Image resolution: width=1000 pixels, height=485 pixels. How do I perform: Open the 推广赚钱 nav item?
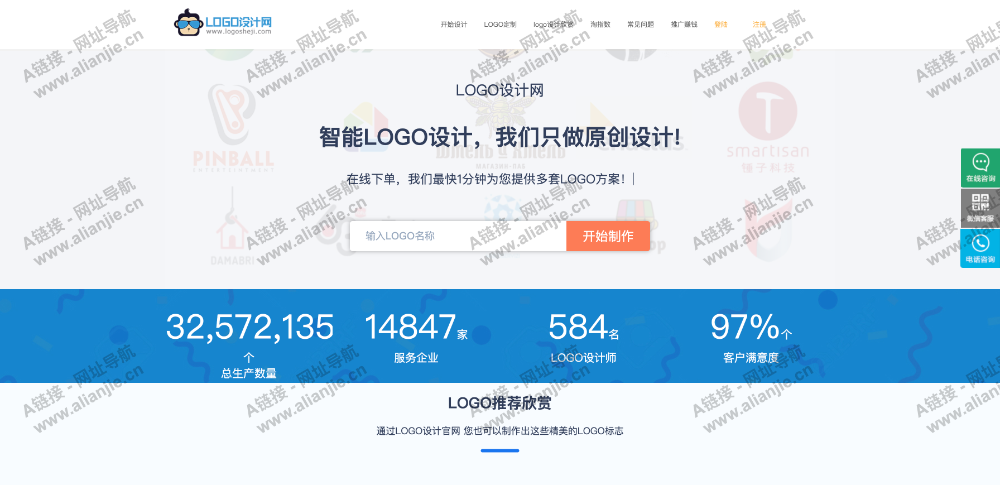tap(684, 24)
